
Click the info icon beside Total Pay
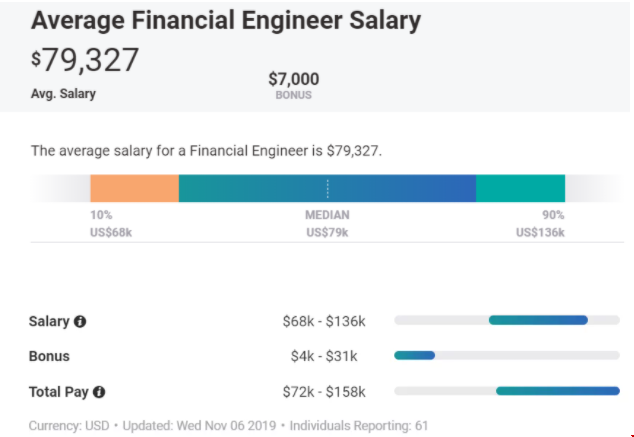click(99, 392)
